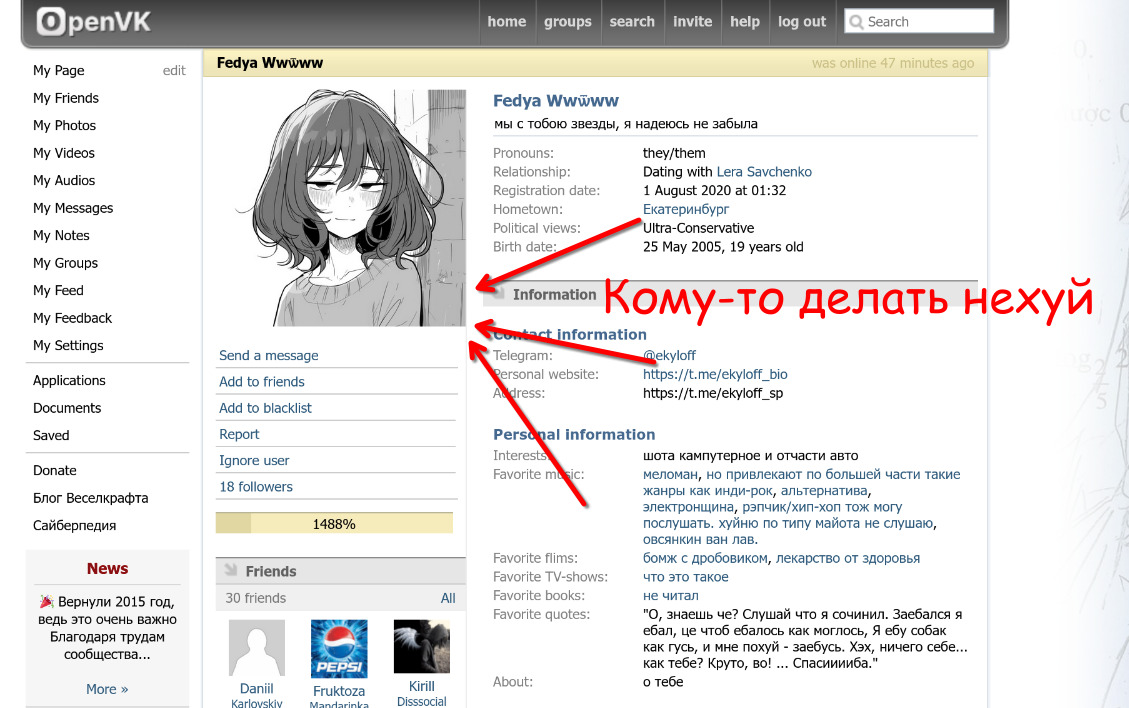Open My Friends

point(66,98)
